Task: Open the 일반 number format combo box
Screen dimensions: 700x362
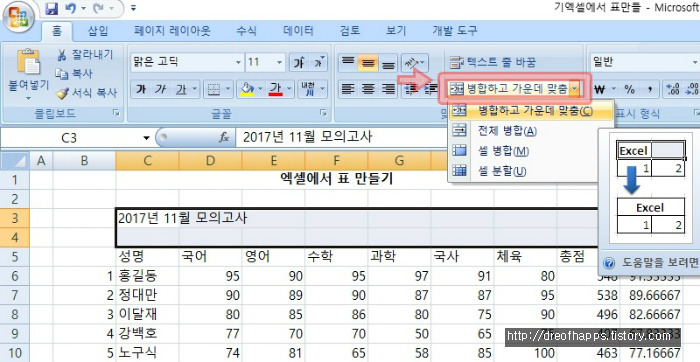Action: click(x=644, y=62)
